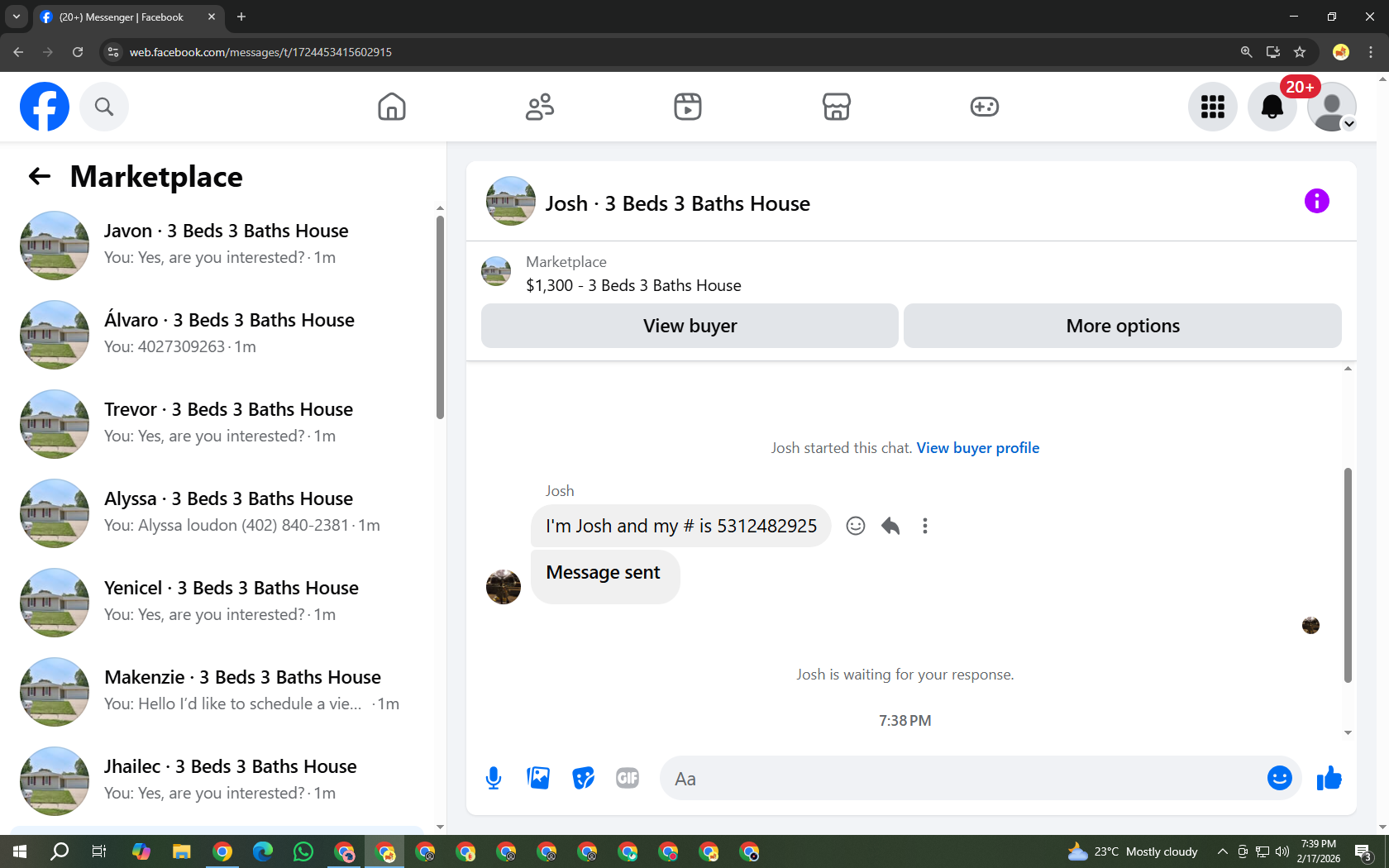The width and height of the screenshot is (1389, 868).
Task: Open more options for Josh's message
Action: coord(925,526)
